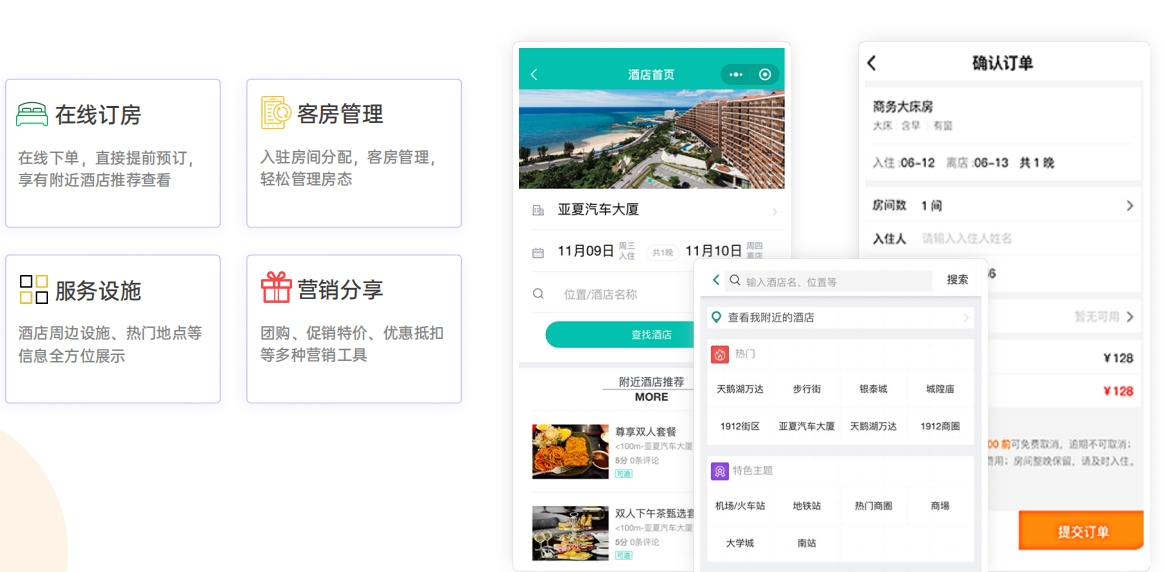Image resolution: width=1165 pixels, height=572 pixels.
Task: Select 亚夏汽车大厦 in 热门 grid
Action: coord(807,426)
